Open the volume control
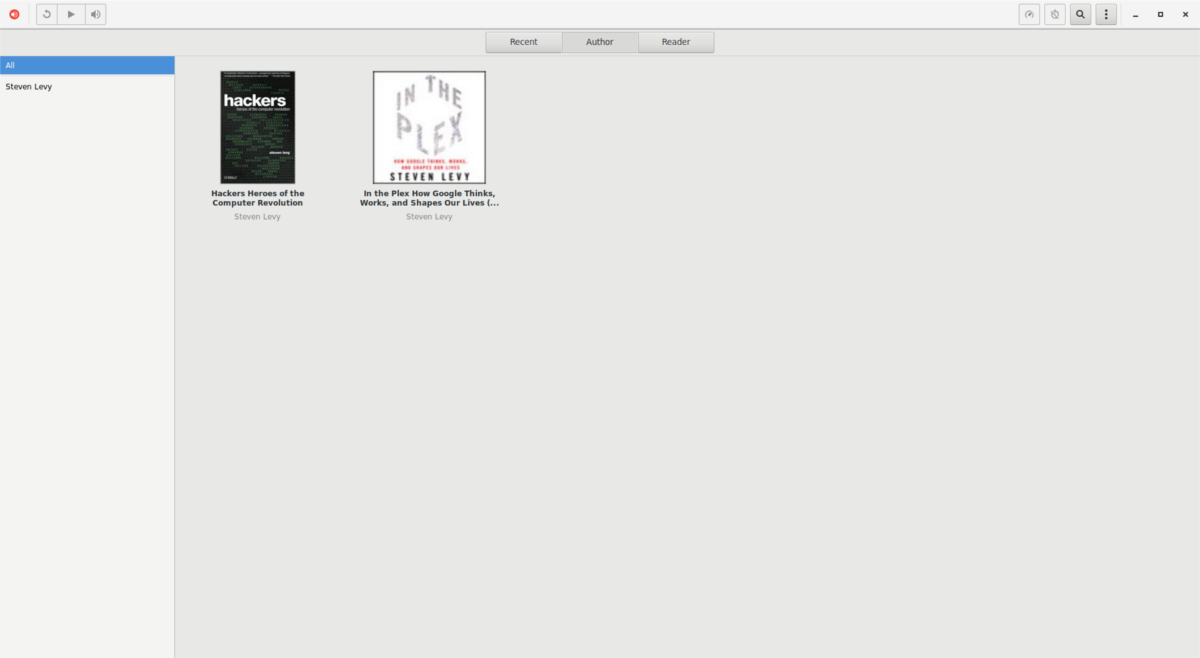 pyautogui.click(x=95, y=14)
